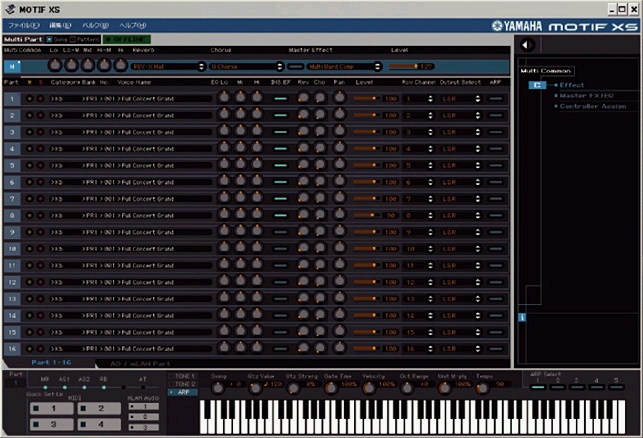This screenshot has height=438, width=643.
Task: Click the Multi Common Hi EQ knob
Action: (x=121, y=65)
